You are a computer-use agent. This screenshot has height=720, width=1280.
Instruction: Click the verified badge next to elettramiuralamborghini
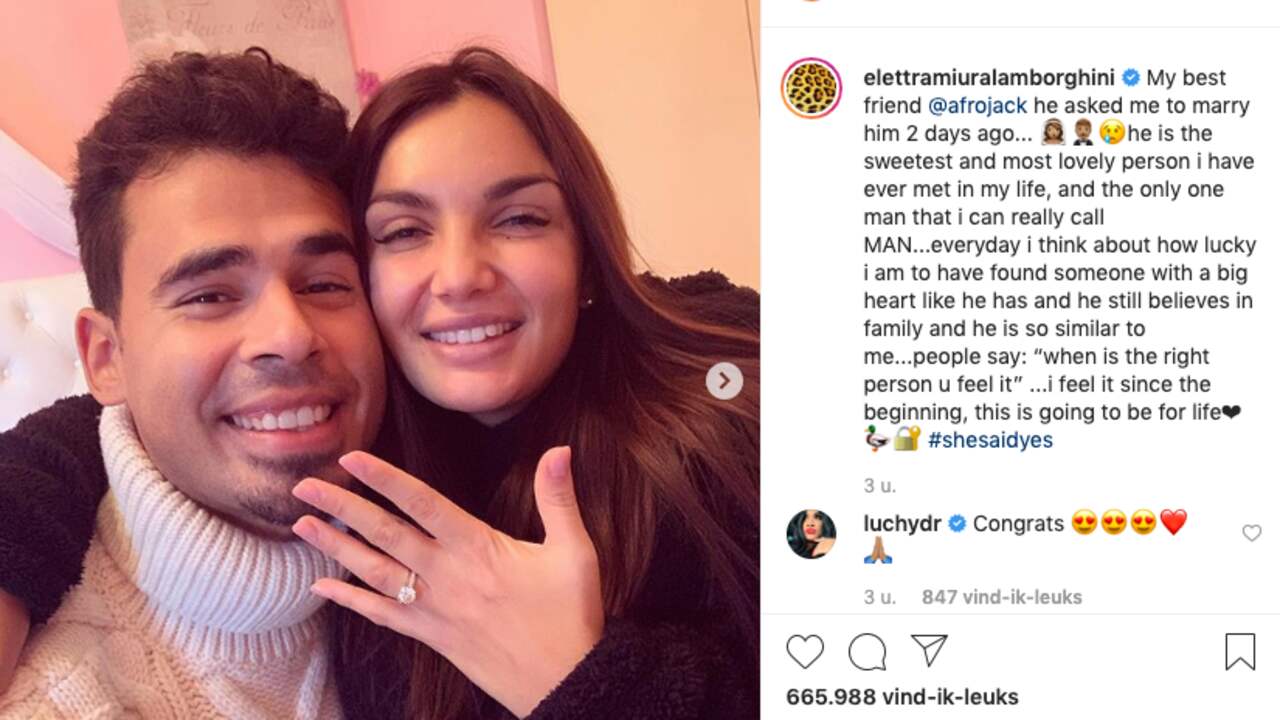pyautogui.click(x=1131, y=78)
